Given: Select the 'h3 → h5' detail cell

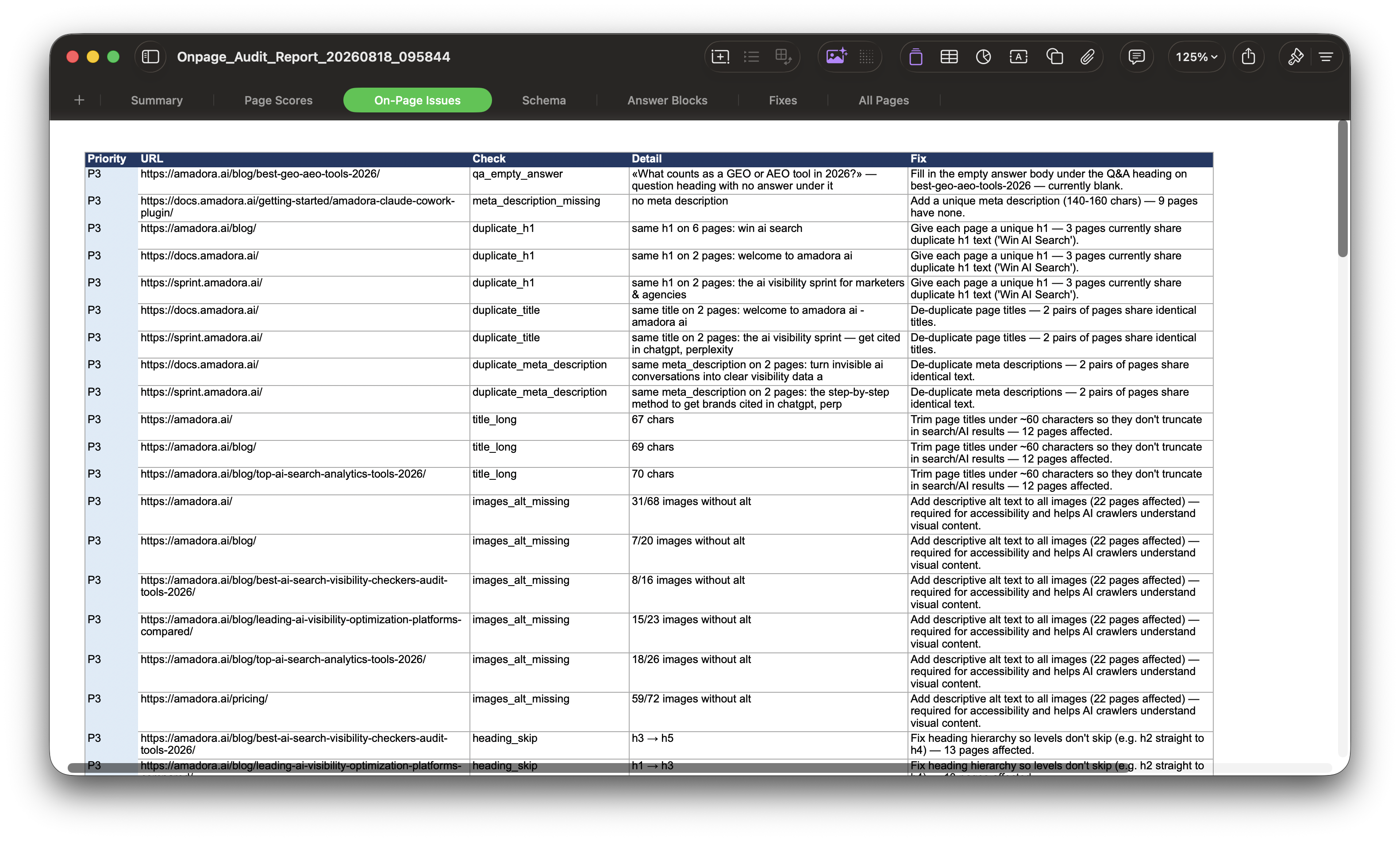Looking at the screenshot, I should pos(768,745).
